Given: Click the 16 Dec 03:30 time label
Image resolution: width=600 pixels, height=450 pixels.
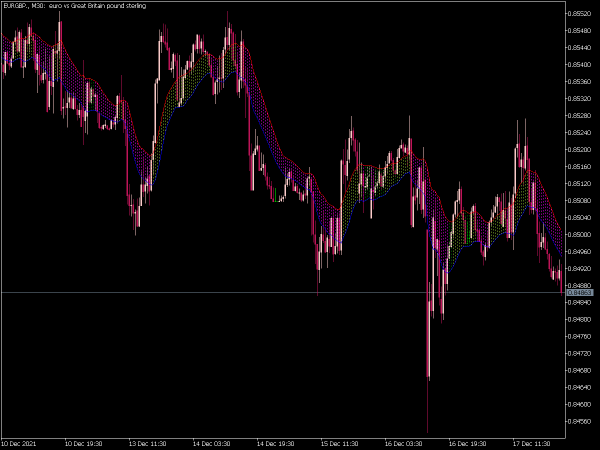Looking at the screenshot, I should pyautogui.click(x=403, y=444).
